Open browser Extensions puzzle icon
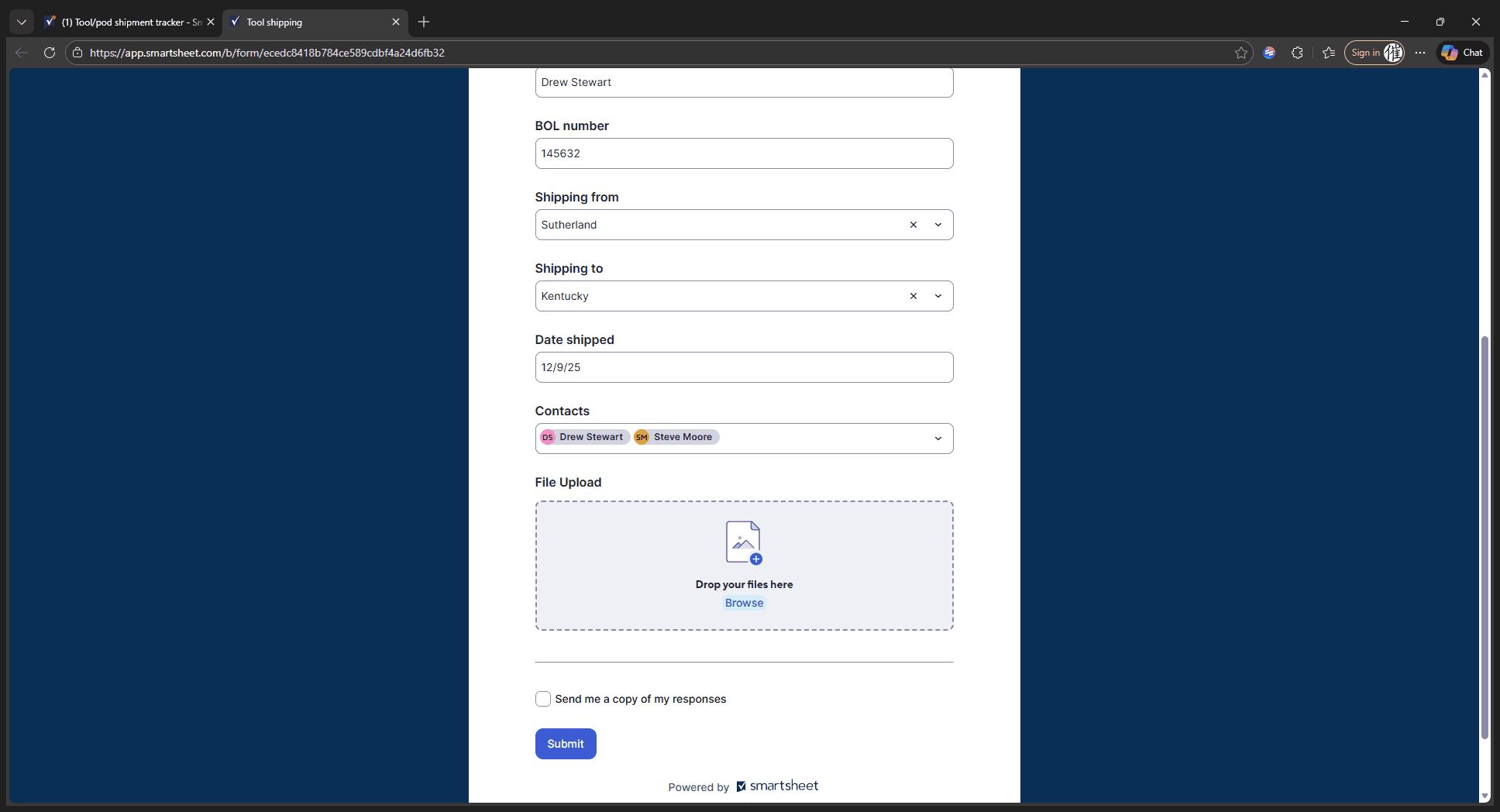Viewport: 1500px width, 812px height. point(1297,53)
